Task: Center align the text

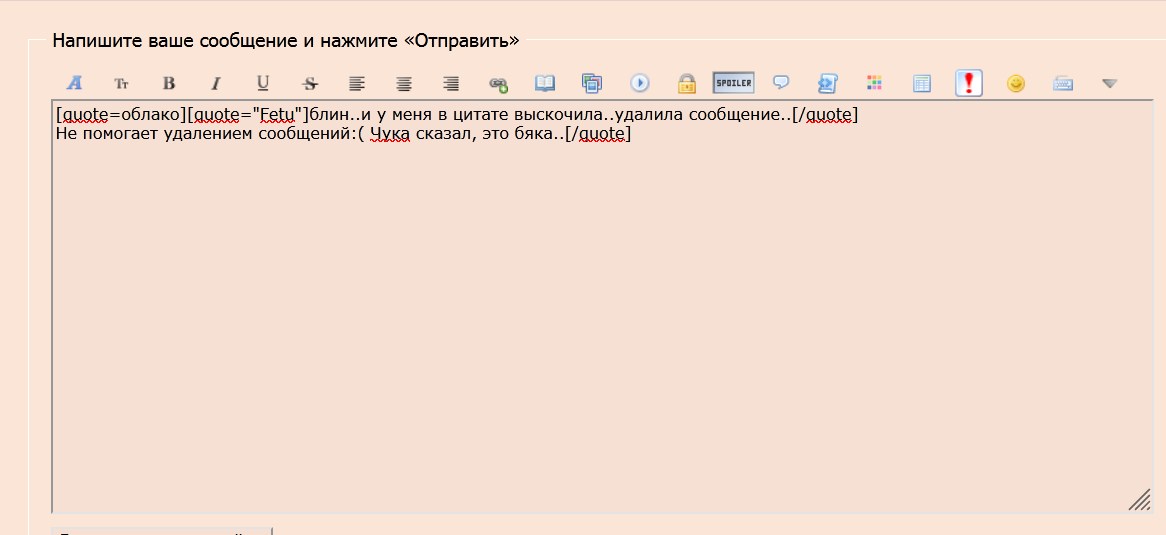Action: click(404, 83)
